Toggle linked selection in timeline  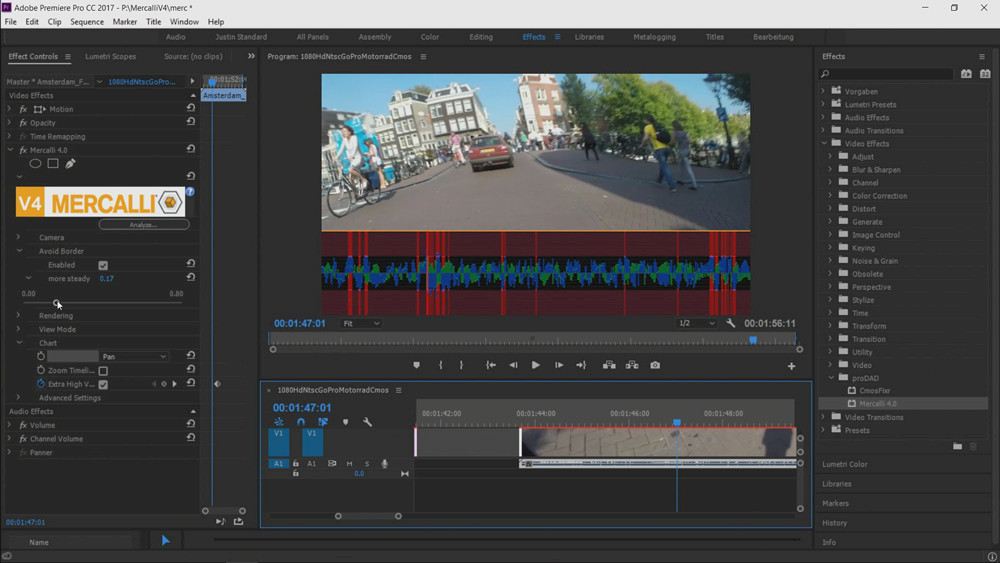(x=323, y=422)
